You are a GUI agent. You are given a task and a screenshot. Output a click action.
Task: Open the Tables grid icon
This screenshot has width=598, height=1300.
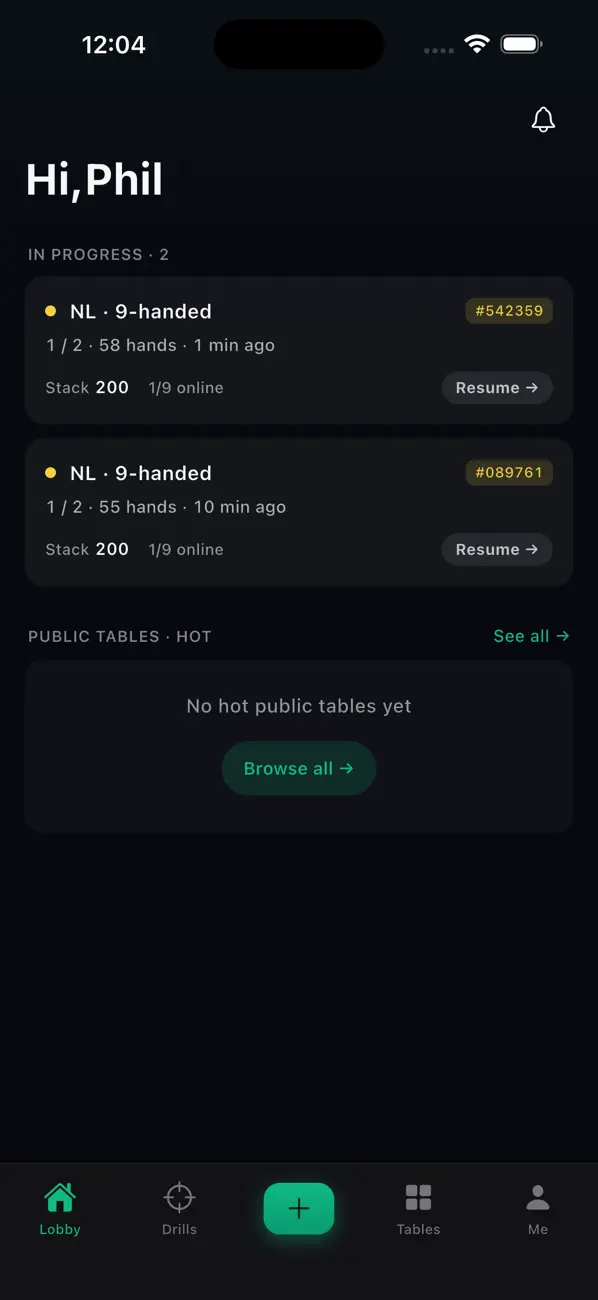pyautogui.click(x=418, y=1197)
